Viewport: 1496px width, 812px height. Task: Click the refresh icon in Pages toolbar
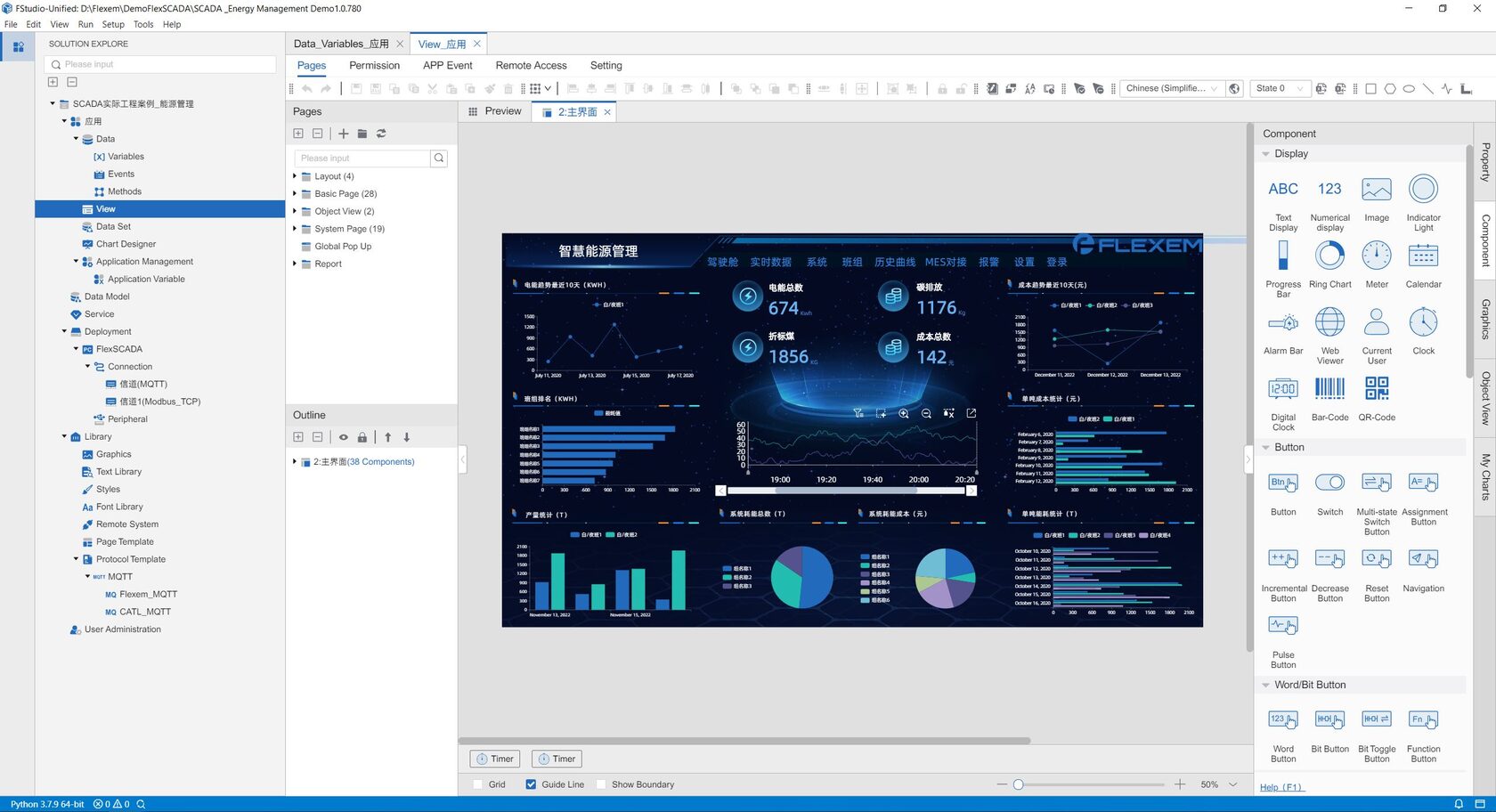coord(381,134)
